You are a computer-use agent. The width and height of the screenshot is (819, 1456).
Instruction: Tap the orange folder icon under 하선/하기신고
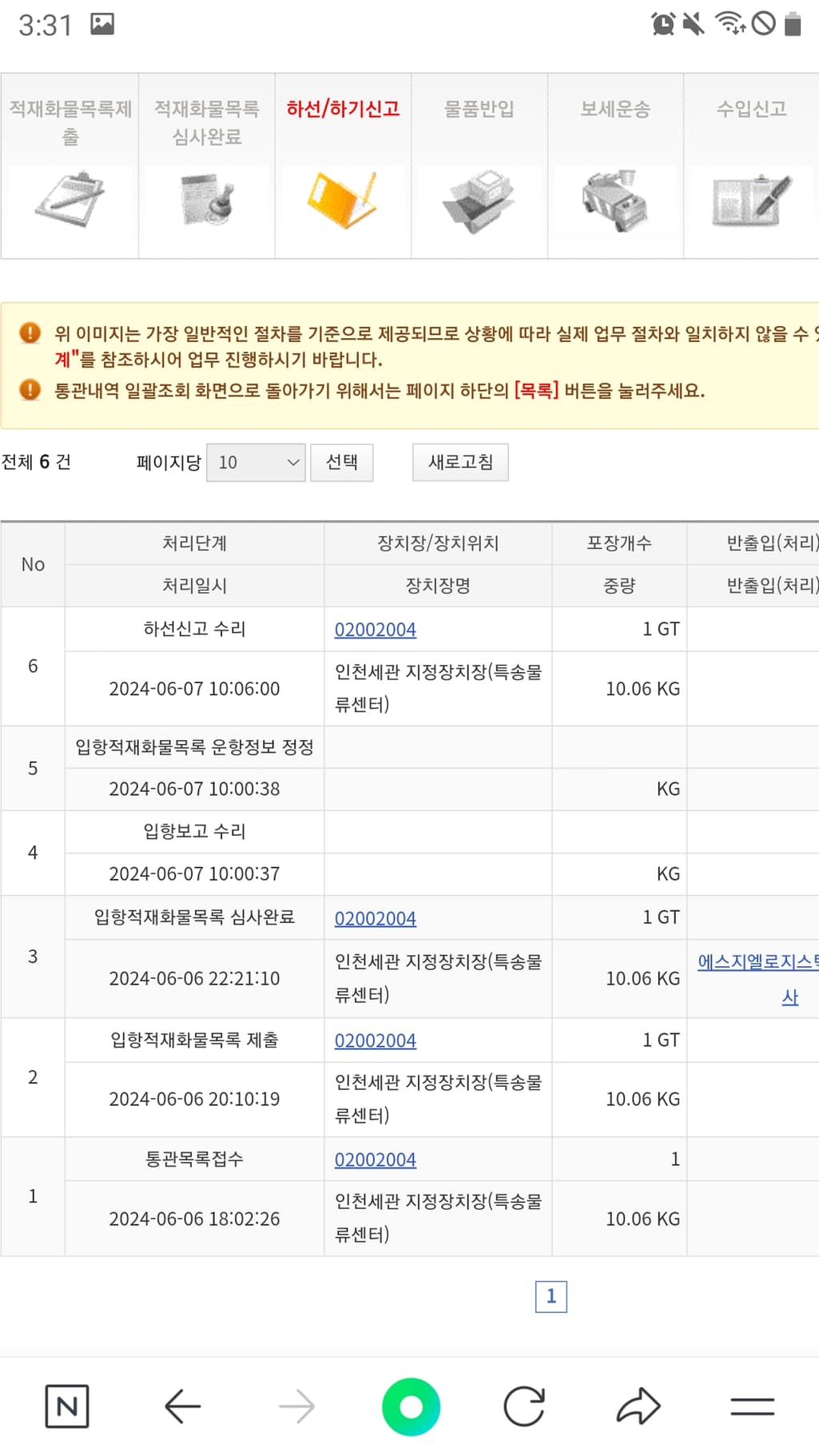[343, 200]
